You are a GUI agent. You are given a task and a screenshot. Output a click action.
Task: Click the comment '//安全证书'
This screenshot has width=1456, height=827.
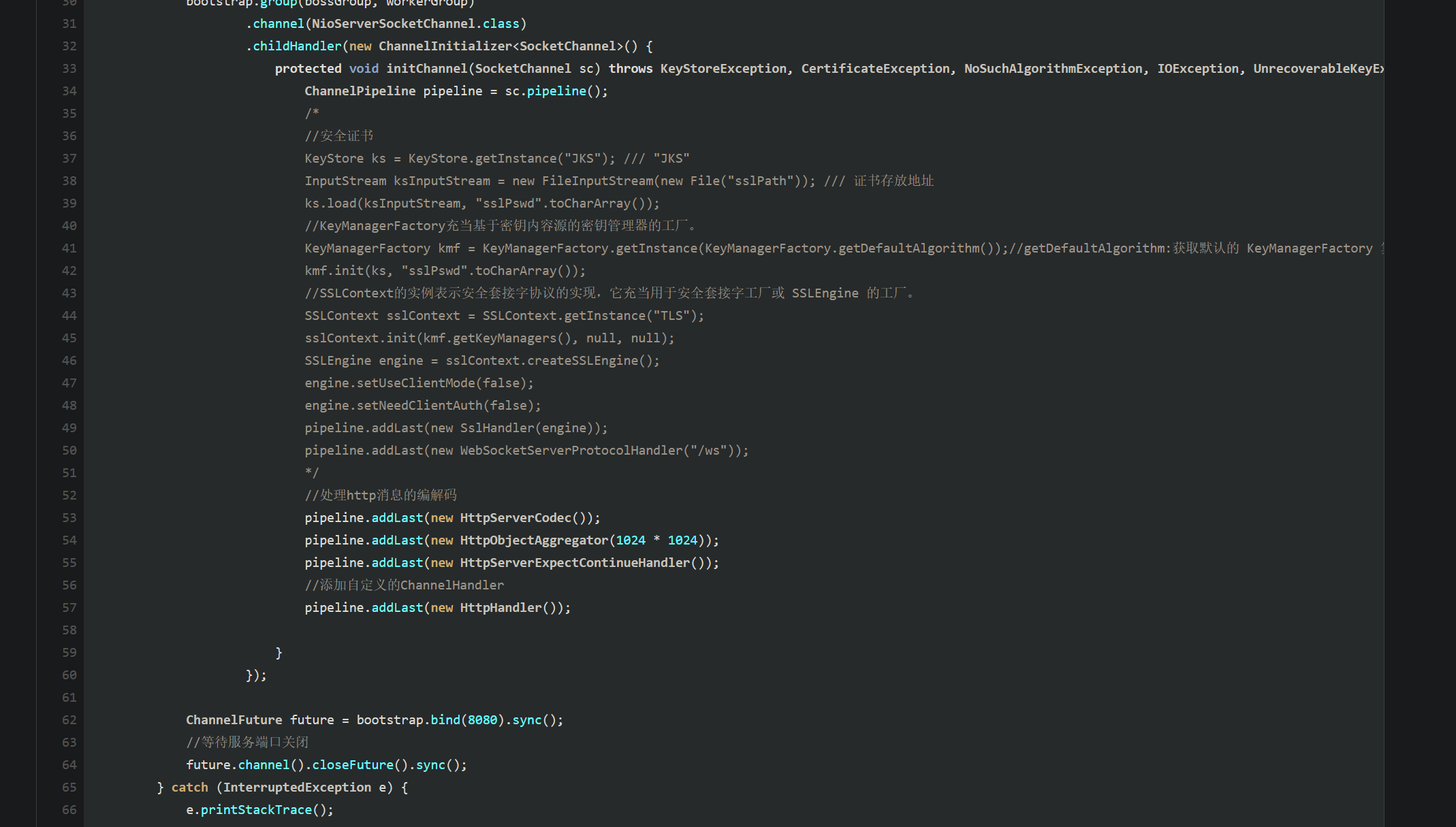339,136
